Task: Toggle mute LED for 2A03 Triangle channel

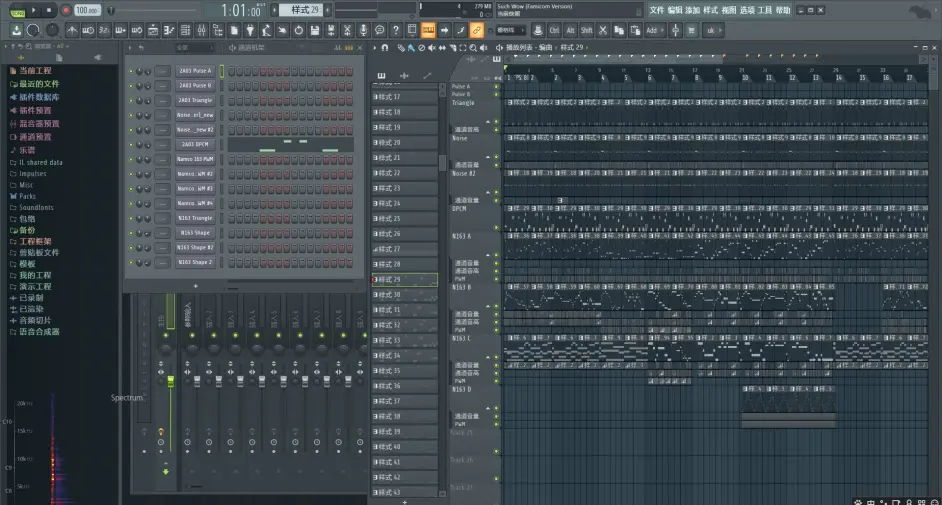Action: pos(131,100)
